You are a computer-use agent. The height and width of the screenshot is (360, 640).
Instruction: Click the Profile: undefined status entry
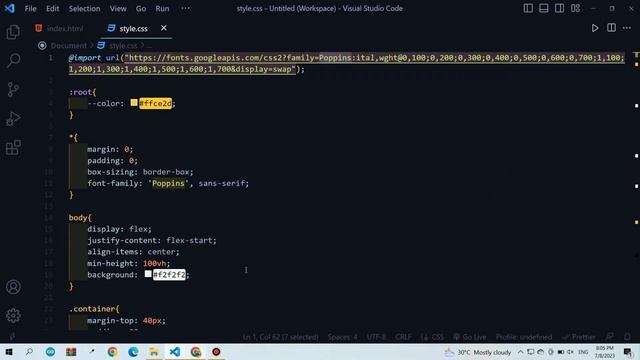[x=524, y=337]
